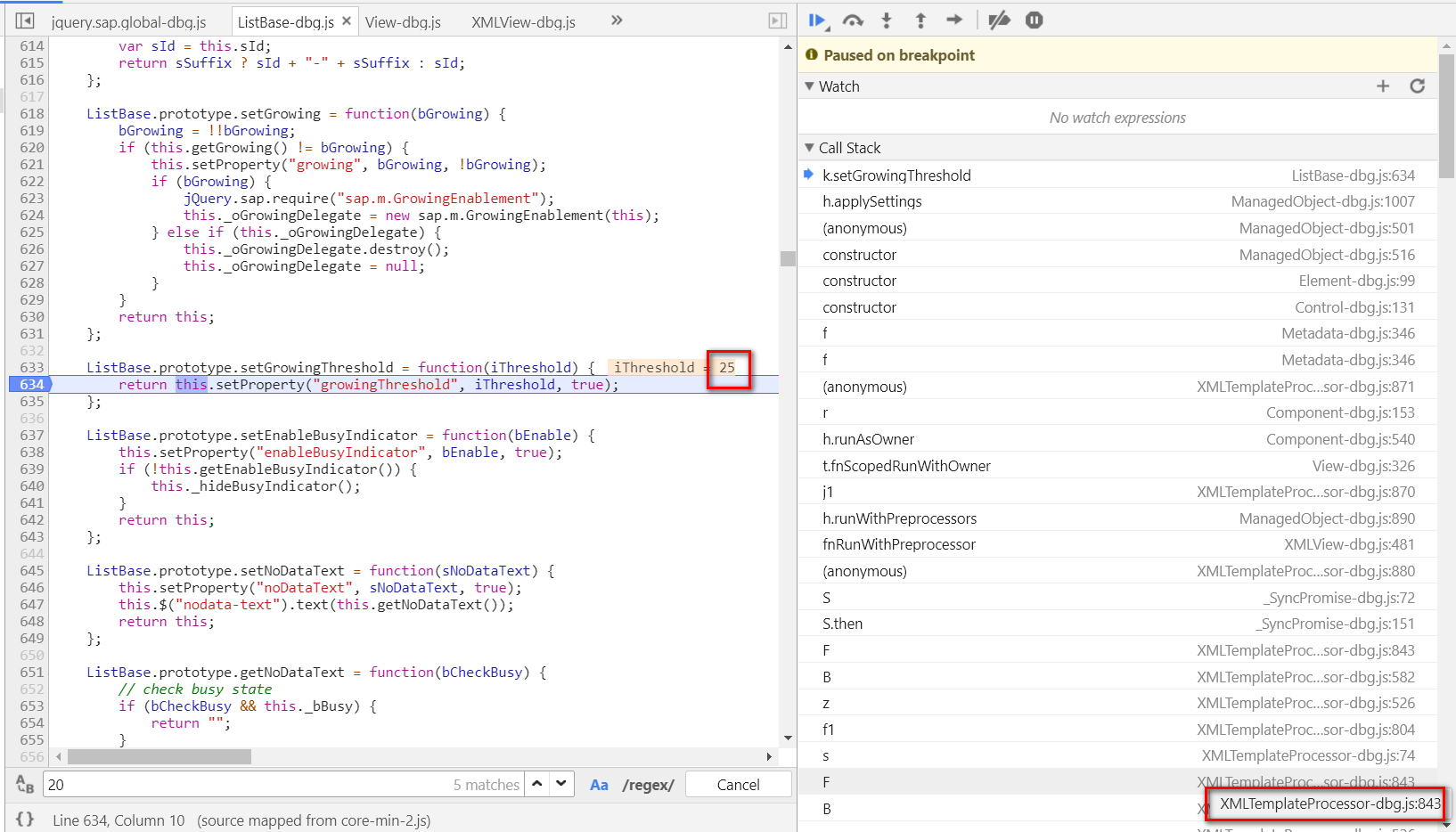The height and width of the screenshot is (832, 1456).
Task: Show the file navigator sidebar
Action: [x=25, y=20]
